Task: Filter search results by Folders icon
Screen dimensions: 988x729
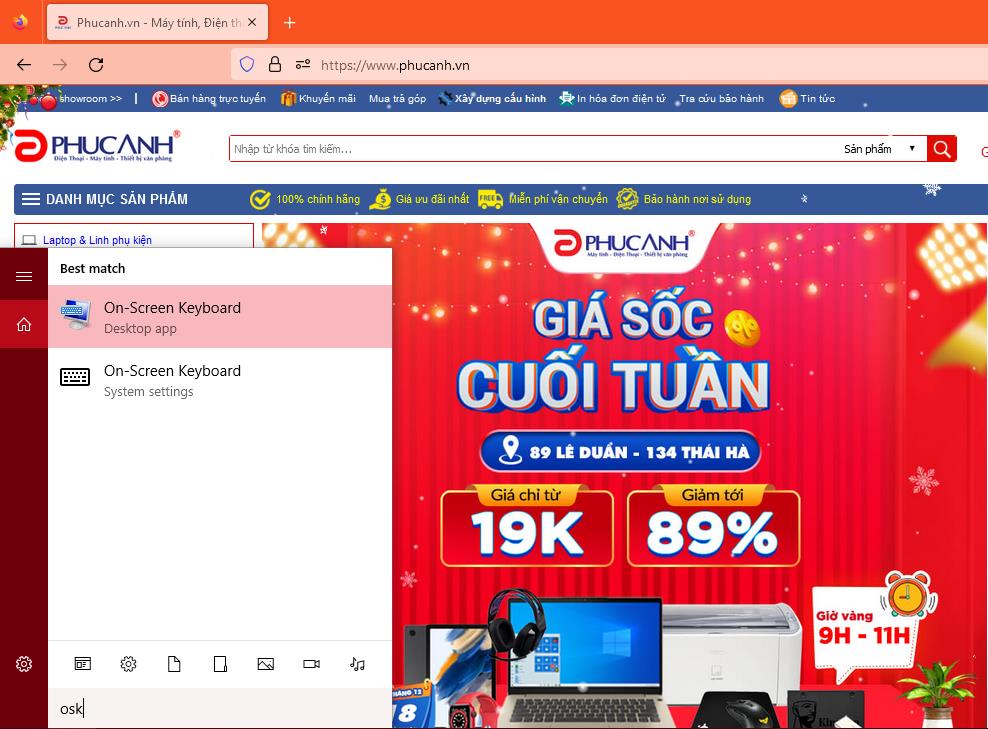Action: tap(220, 663)
